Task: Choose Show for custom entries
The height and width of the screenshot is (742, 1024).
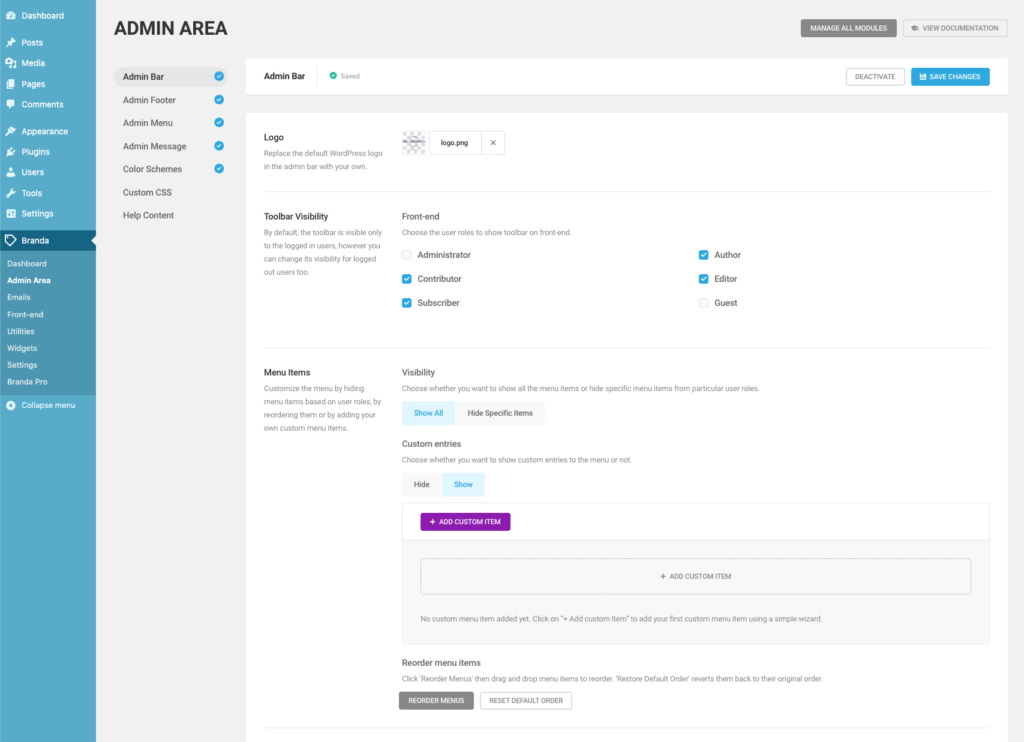Action: pos(463,485)
